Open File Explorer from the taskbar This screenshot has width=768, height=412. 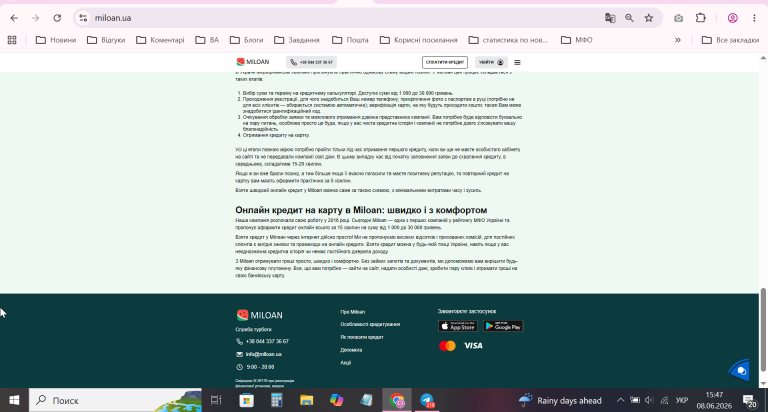pyautogui.click(x=307, y=400)
